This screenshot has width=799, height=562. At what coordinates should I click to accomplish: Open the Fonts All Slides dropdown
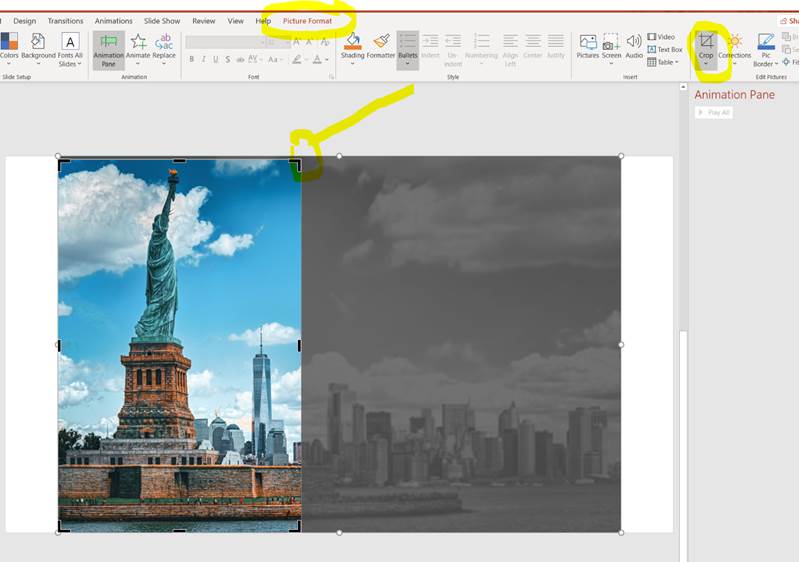(70, 48)
